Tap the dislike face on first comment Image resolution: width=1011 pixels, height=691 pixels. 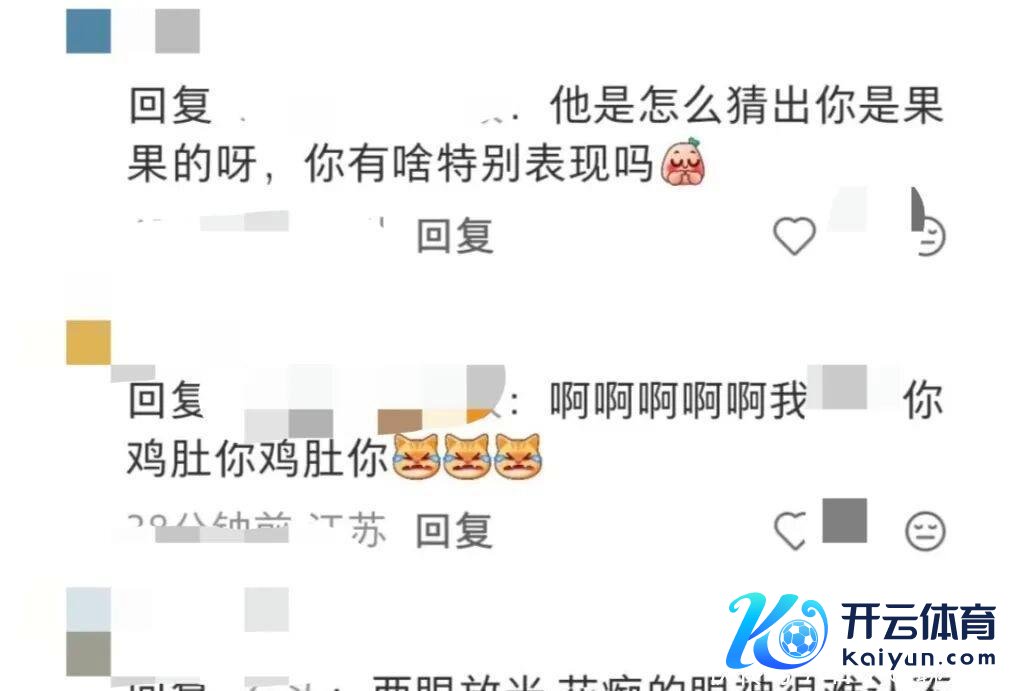(x=929, y=236)
